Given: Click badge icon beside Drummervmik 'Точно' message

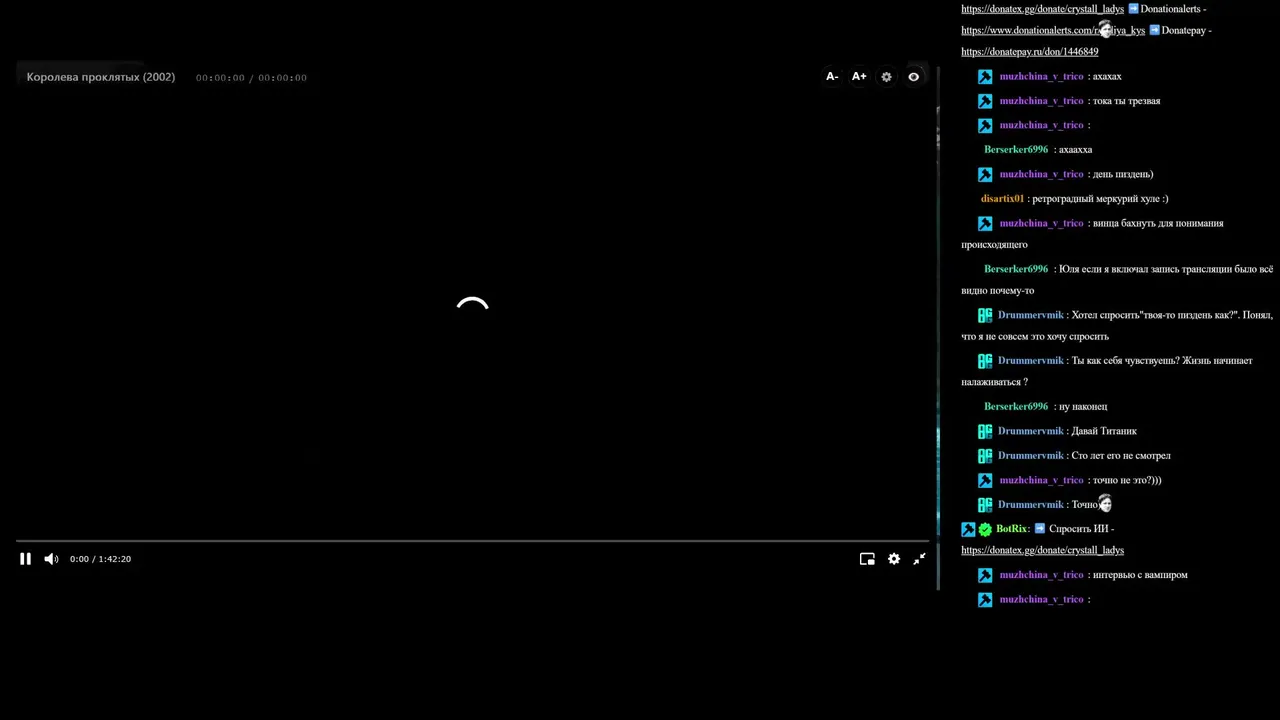Looking at the screenshot, I should (985, 505).
